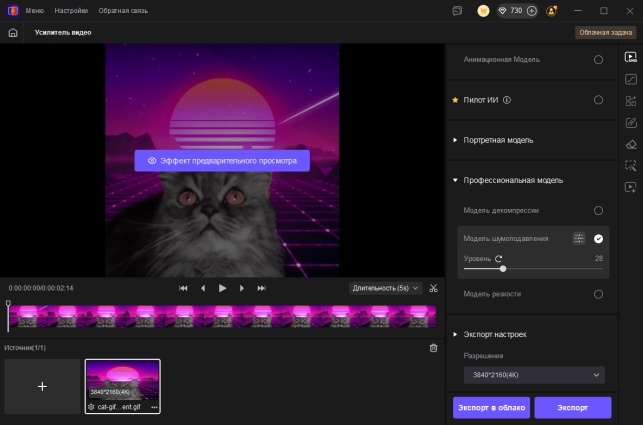The height and width of the screenshot is (425, 643).
Task: Step back one frame
Action: [x=203, y=288]
